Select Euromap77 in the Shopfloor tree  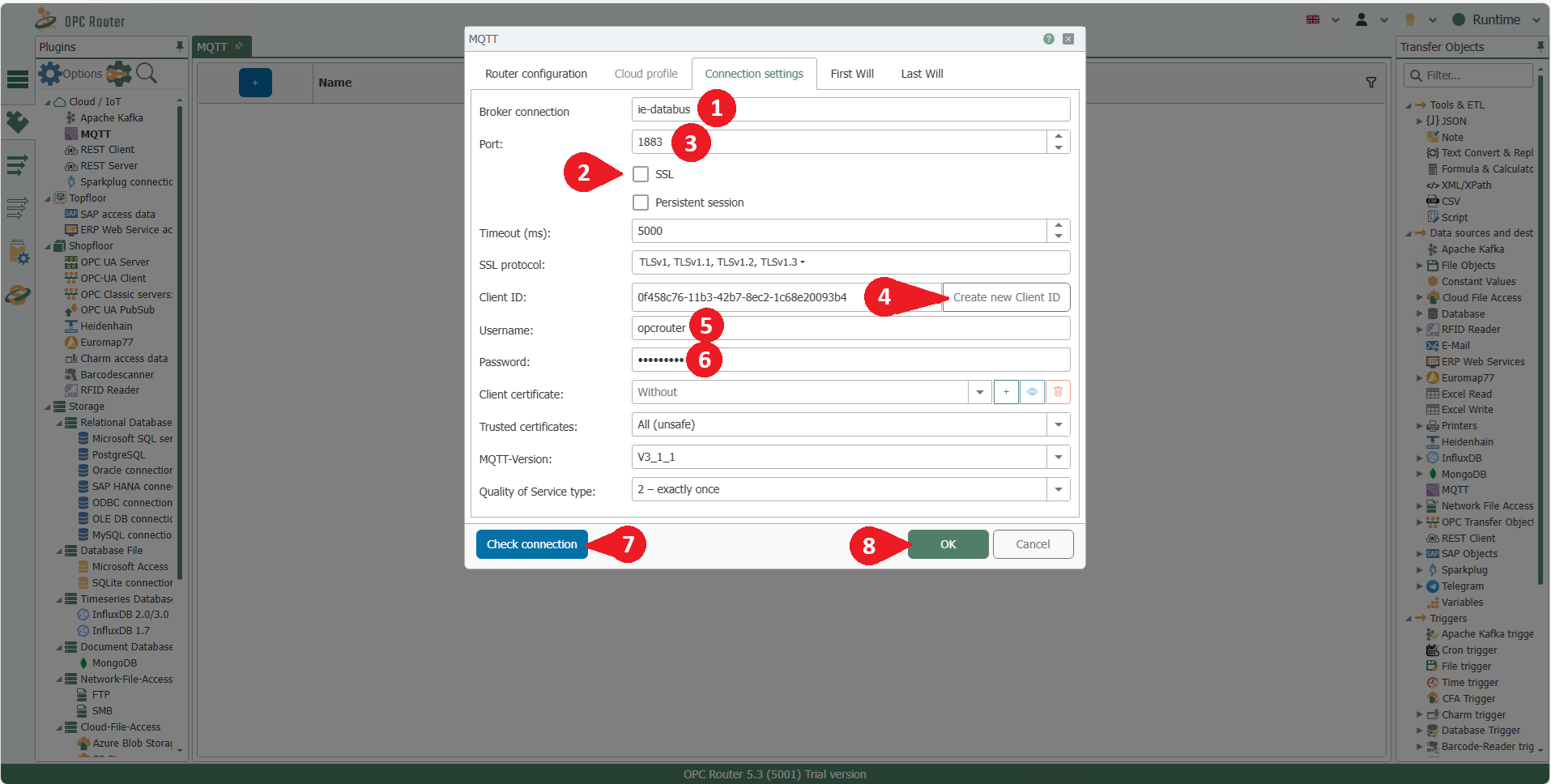[107, 342]
